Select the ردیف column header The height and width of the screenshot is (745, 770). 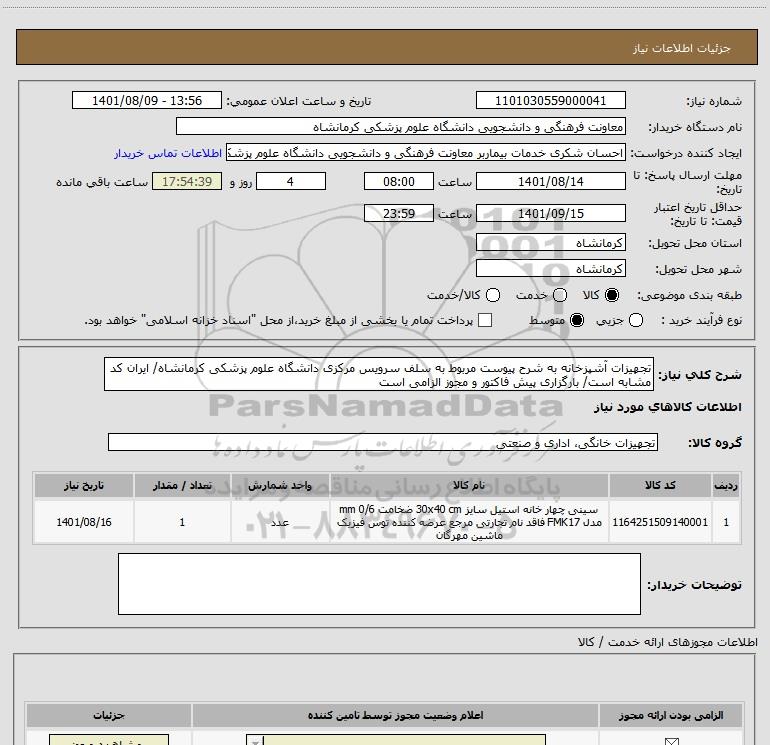[726, 486]
